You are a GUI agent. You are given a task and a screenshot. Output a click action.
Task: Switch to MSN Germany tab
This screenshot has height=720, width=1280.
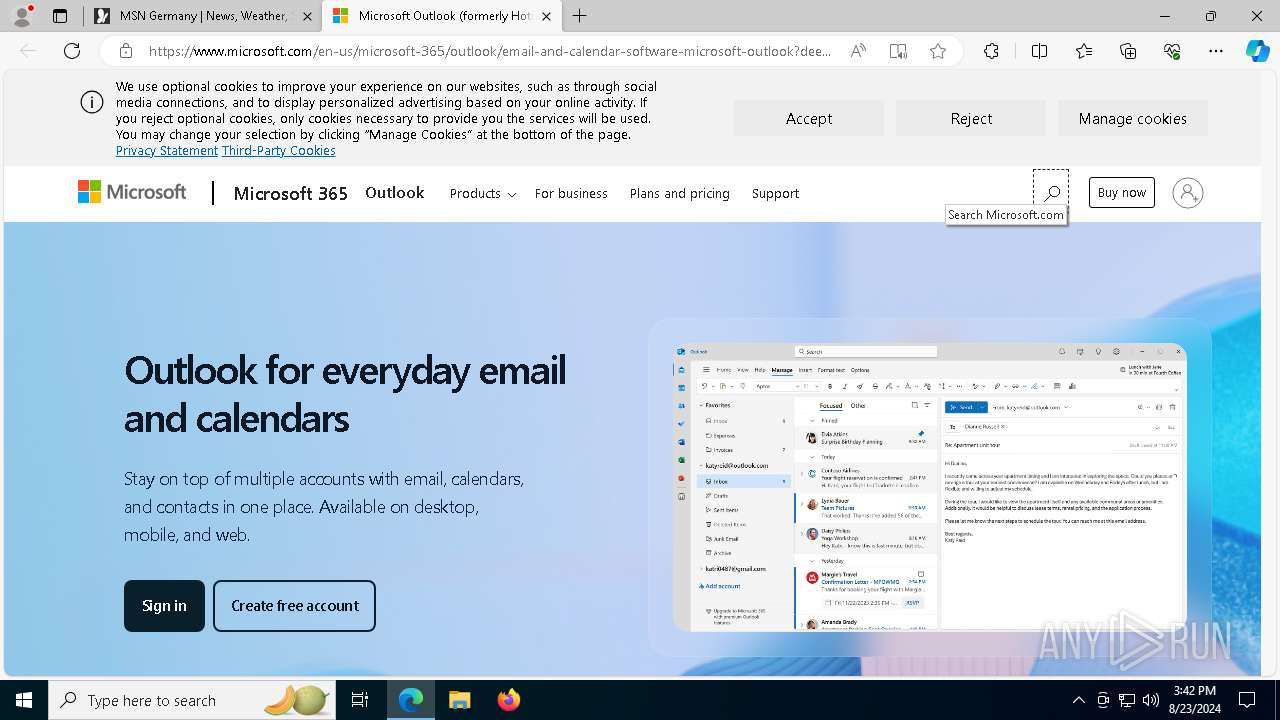coord(203,16)
